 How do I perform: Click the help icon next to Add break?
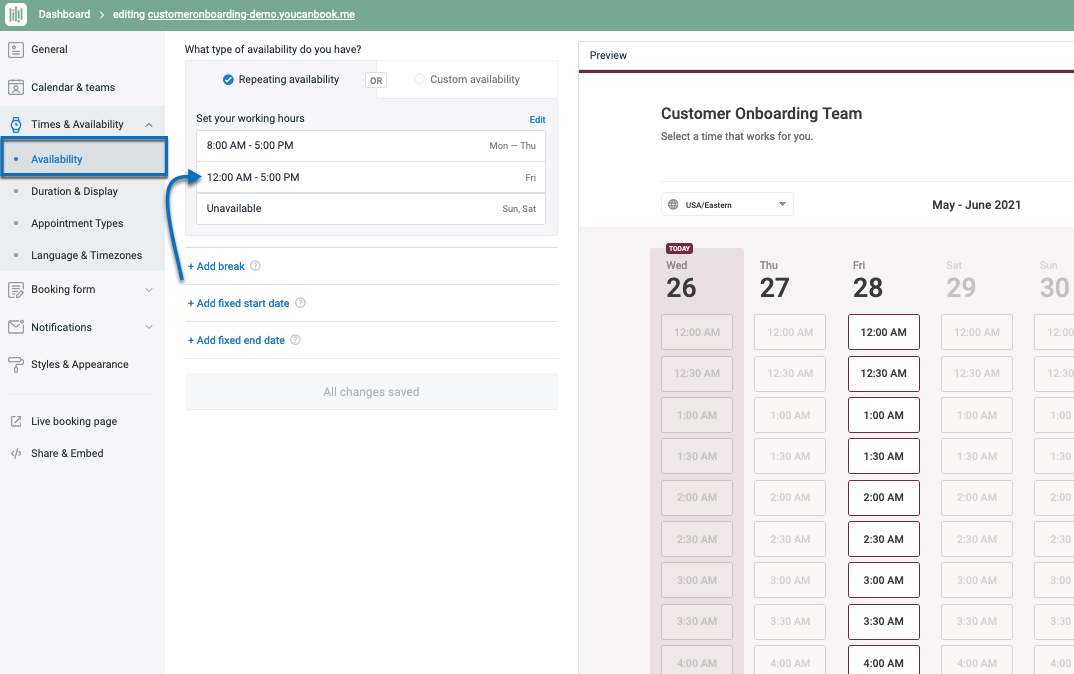pos(255,266)
